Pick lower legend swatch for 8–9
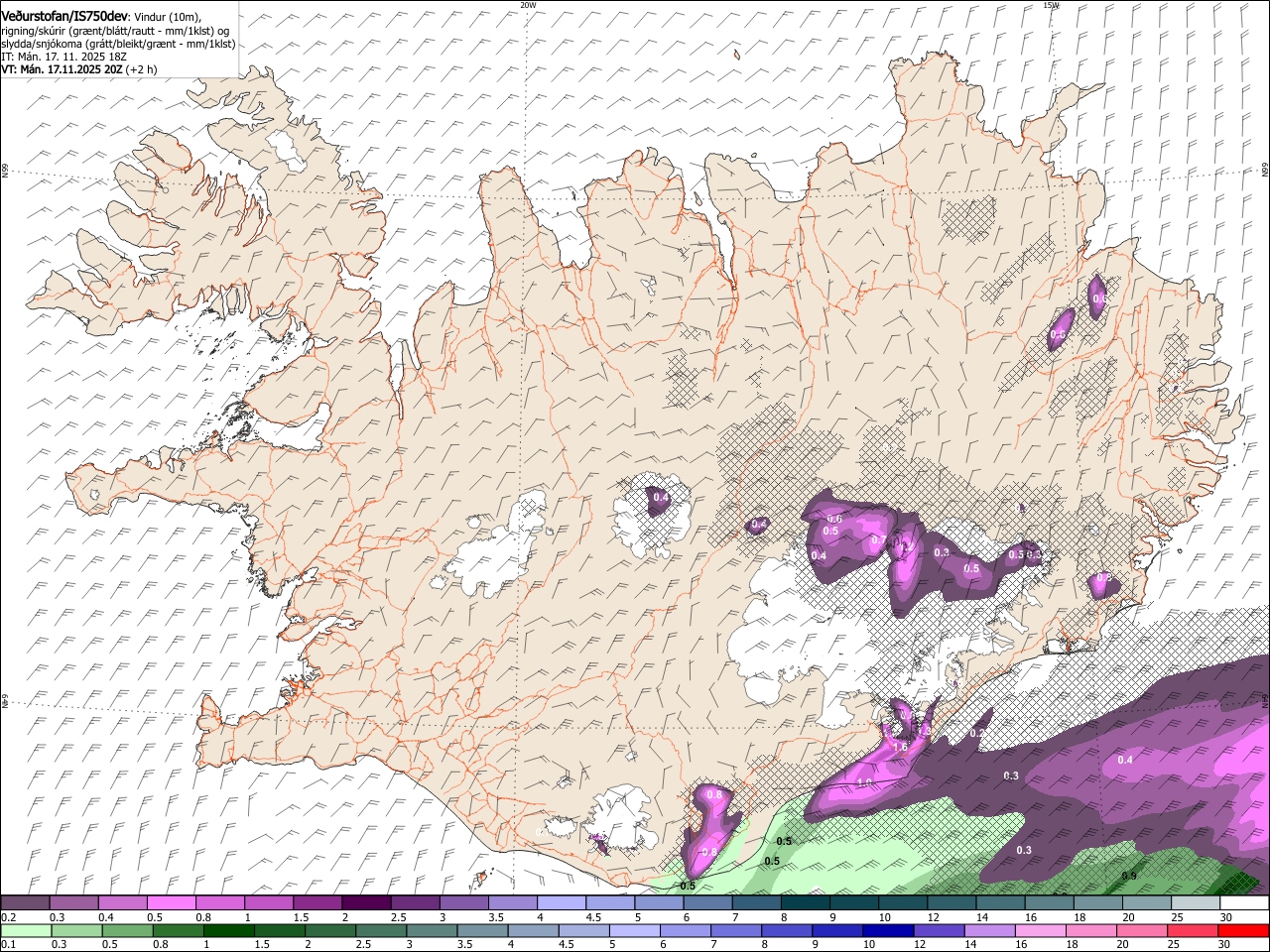 tap(788, 931)
